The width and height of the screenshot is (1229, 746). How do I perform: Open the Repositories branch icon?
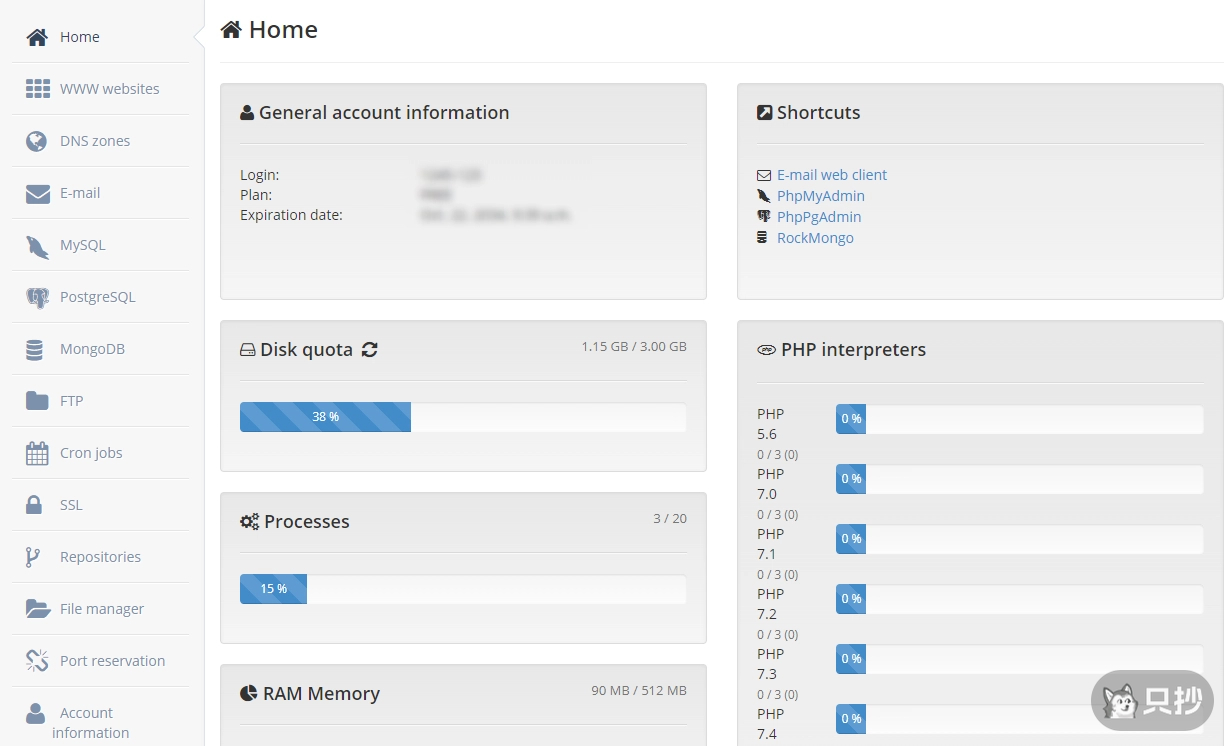33,558
